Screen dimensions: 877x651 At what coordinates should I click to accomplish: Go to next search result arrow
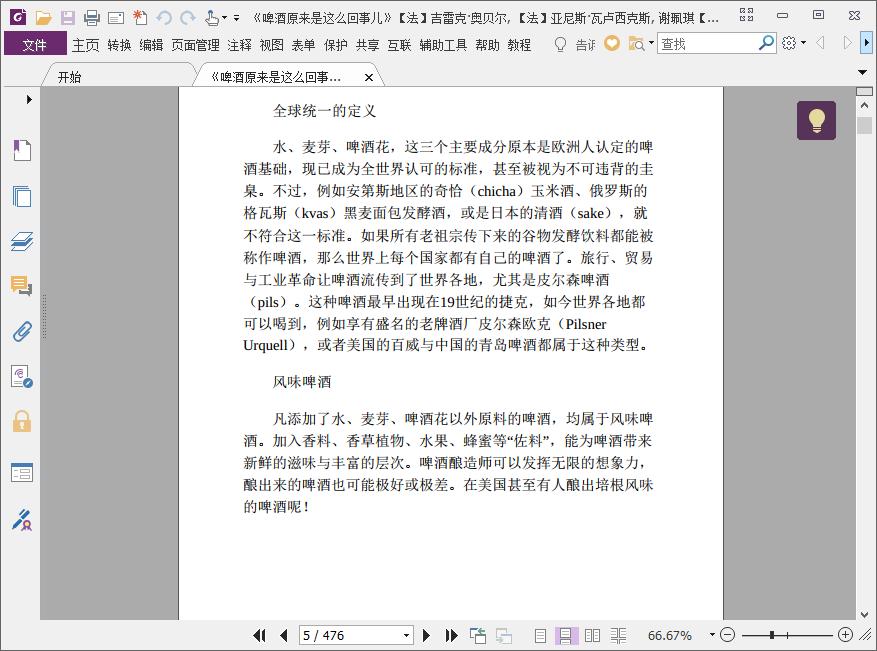pyautogui.click(x=847, y=43)
